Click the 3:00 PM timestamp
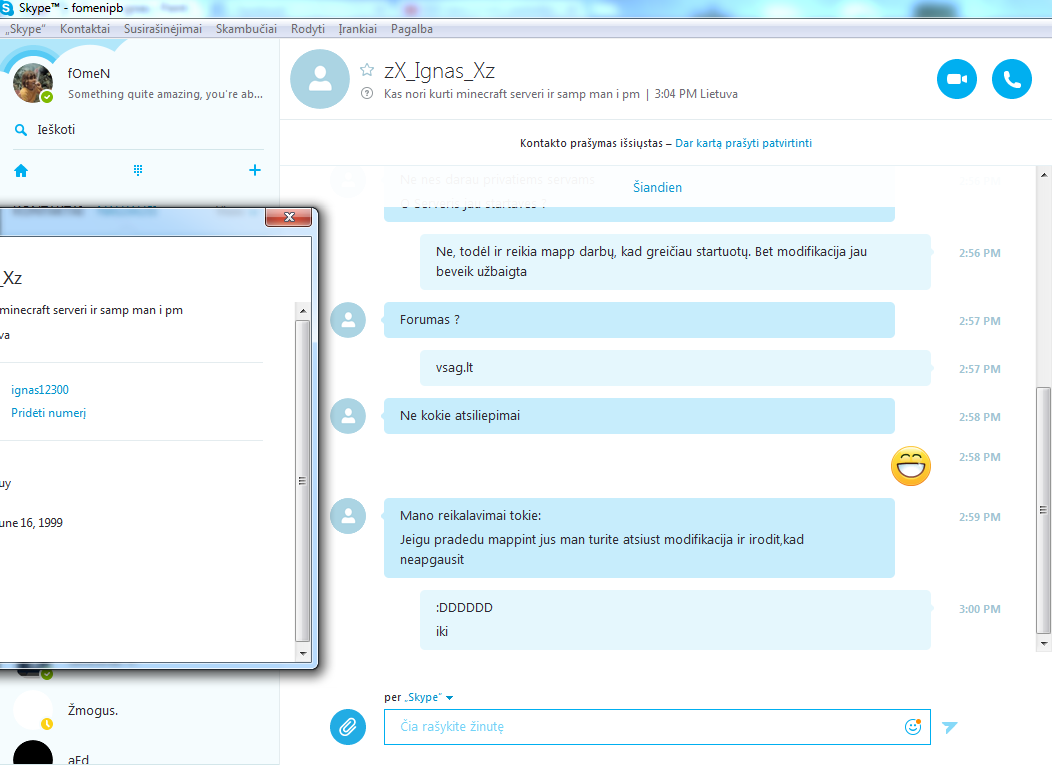The width and height of the screenshot is (1052, 765). [x=980, y=609]
